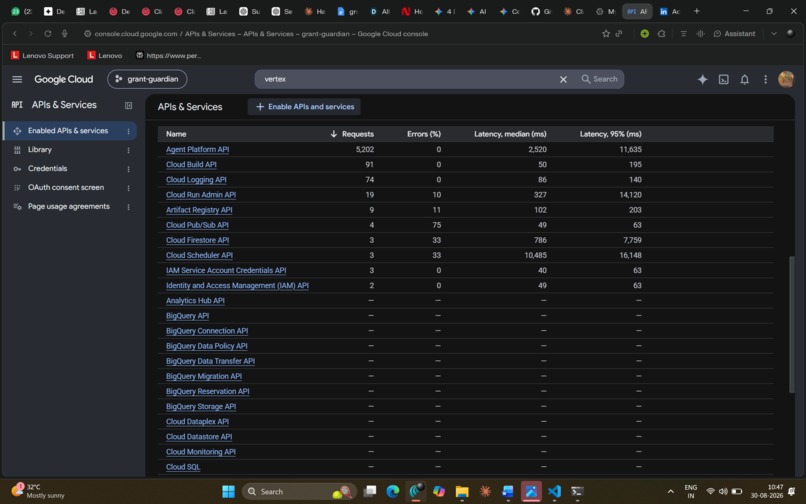806x504 pixels.
Task: Click Windows taskbar Search box
Action: tap(299, 492)
